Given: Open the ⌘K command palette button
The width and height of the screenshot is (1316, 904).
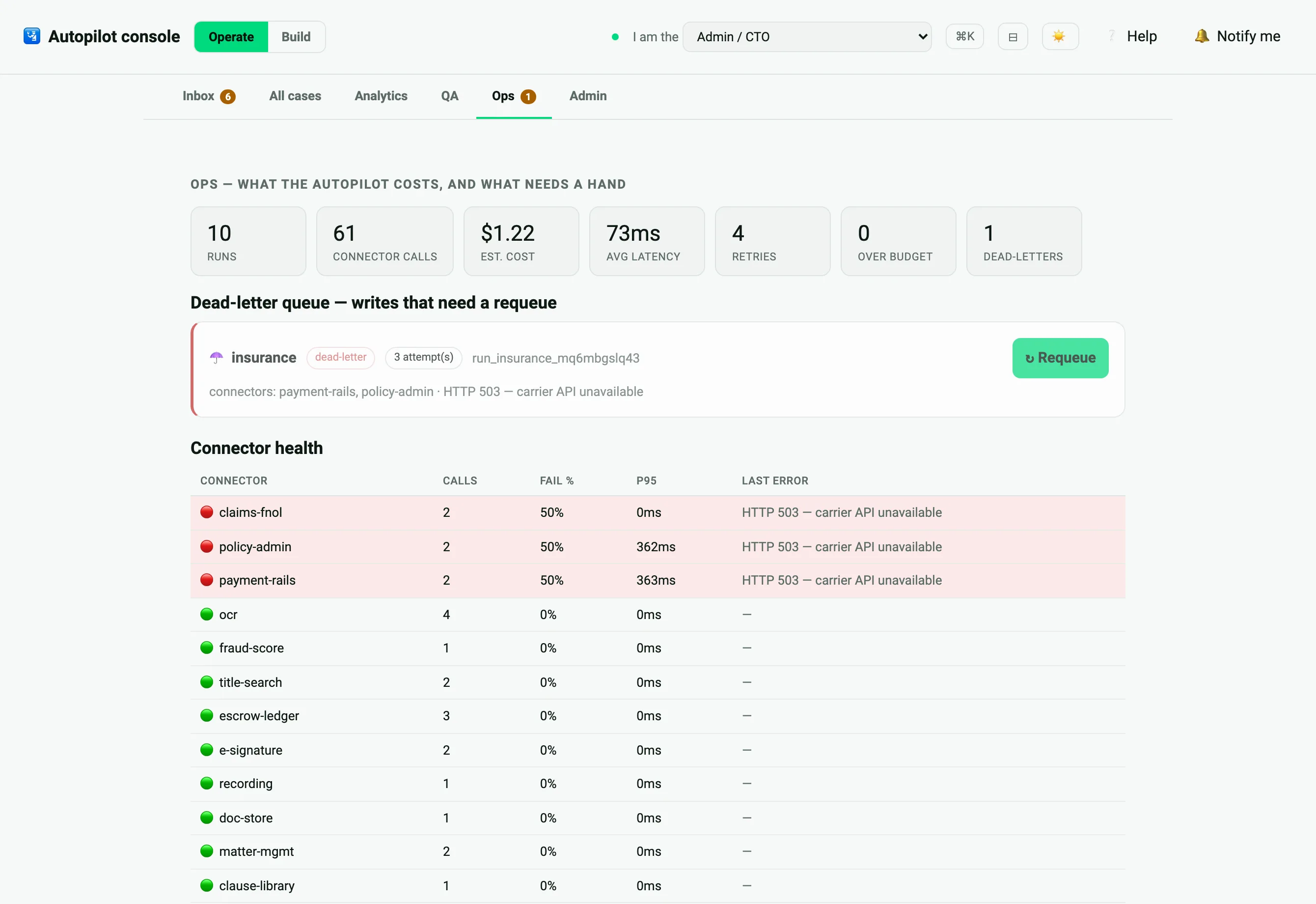Looking at the screenshot, I should point(964,37).
